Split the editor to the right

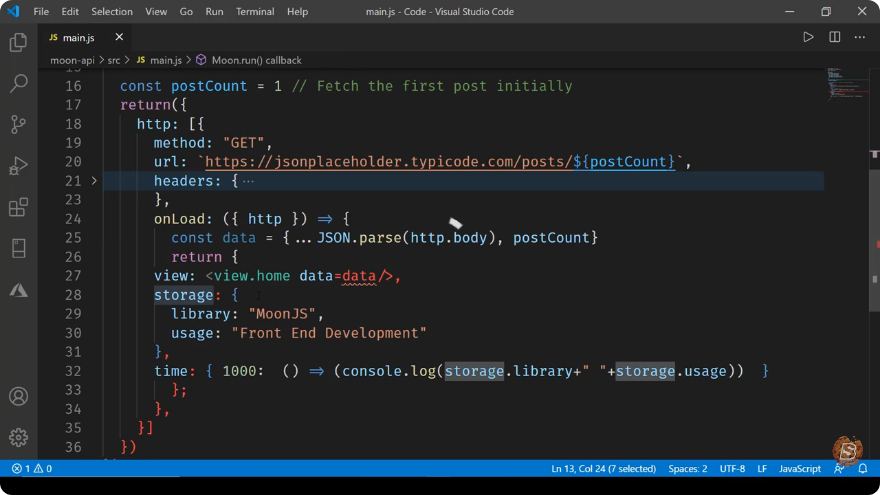[x=835, y=37]
